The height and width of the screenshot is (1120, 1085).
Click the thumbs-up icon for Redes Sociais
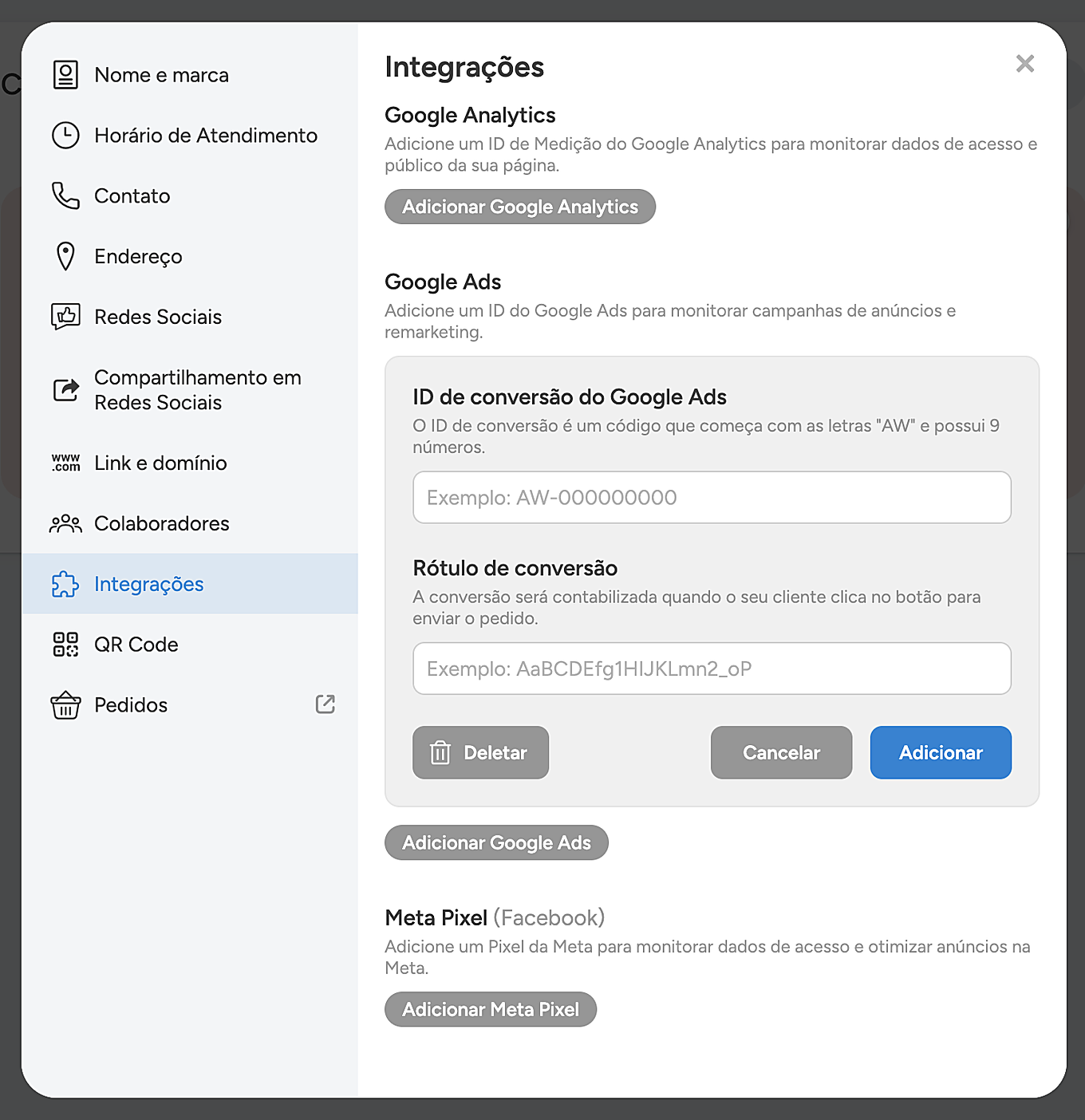coord(65,317)
